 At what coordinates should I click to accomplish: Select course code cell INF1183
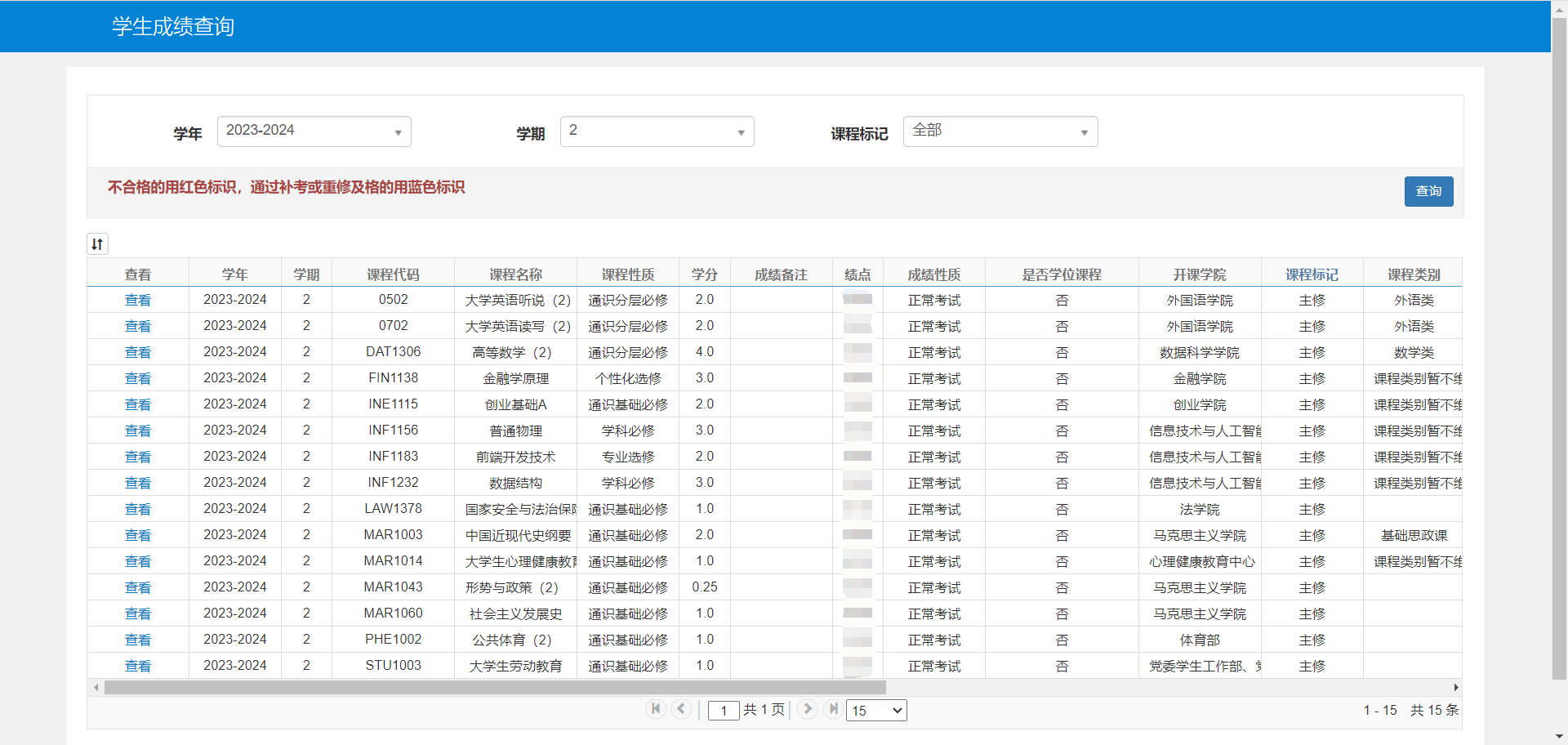(393, 457)
